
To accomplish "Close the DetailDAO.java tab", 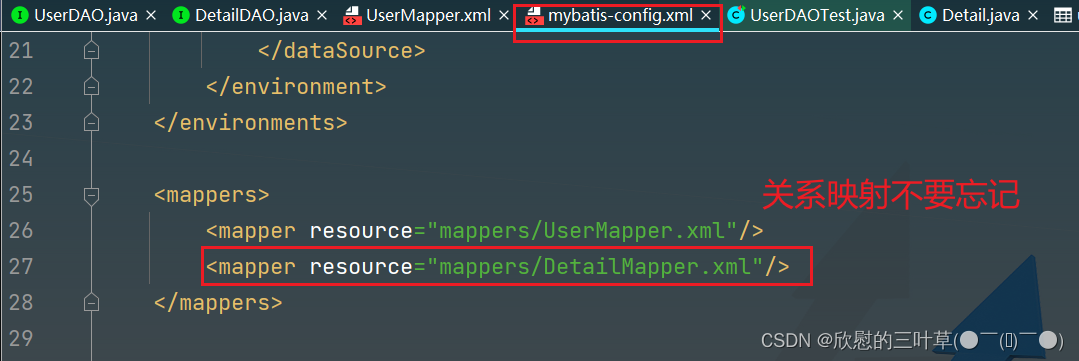I will coord(323,15).
